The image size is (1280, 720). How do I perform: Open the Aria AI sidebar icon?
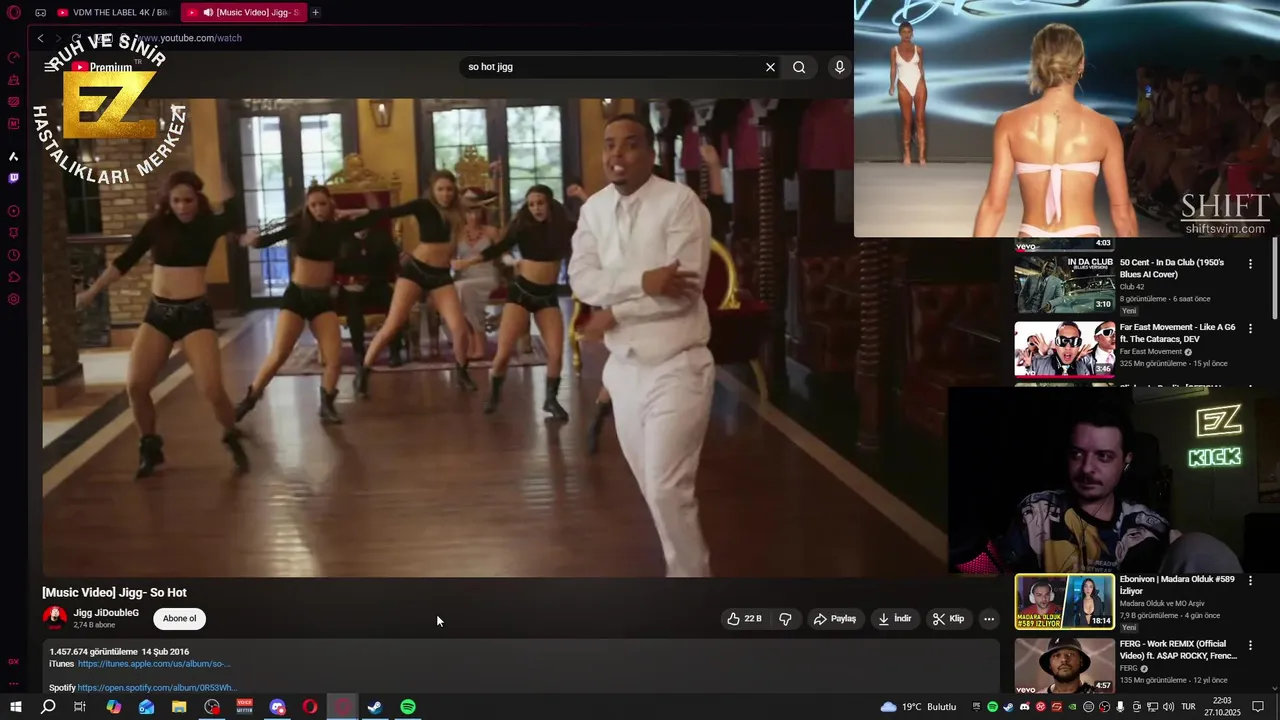14,157
